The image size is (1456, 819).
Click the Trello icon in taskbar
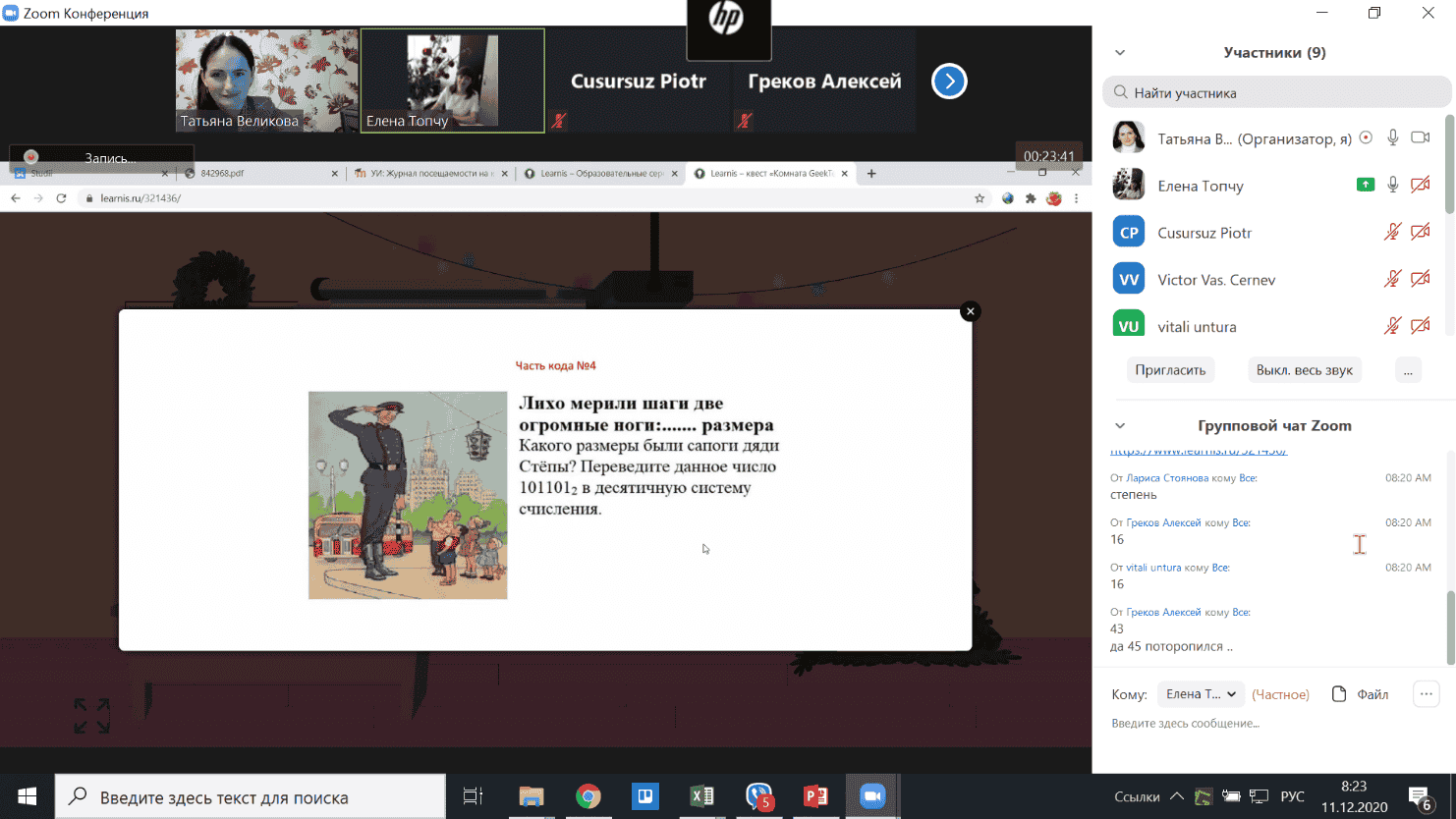pos(645,796)
